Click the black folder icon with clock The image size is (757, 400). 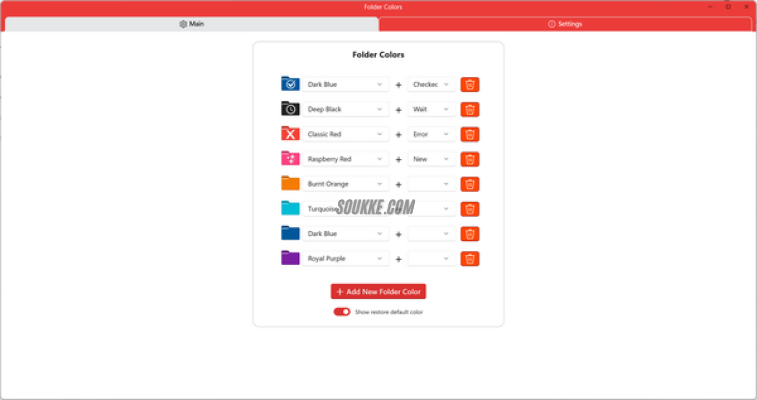click(290, 109)
